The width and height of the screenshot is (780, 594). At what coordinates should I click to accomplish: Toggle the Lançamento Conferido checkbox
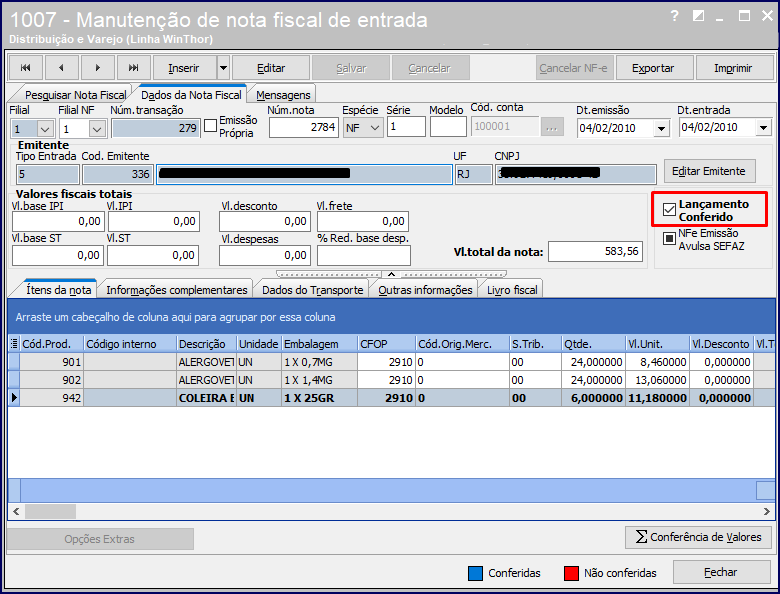(x=669, y=210)
